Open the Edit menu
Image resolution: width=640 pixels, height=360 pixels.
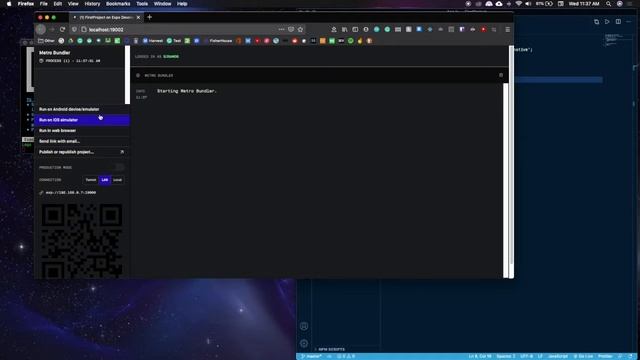click(58, 4)
